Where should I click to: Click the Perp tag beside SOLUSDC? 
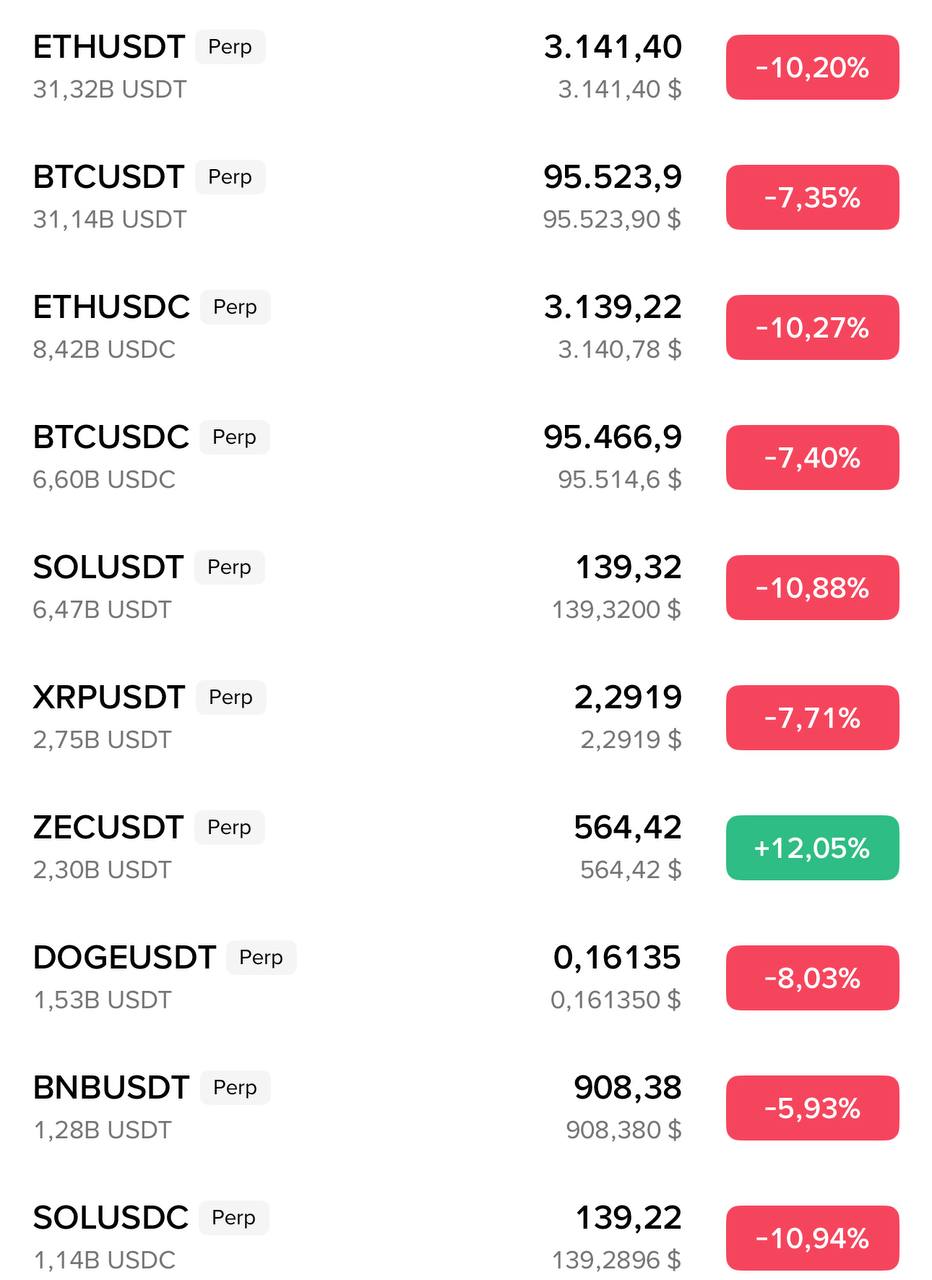[x=234, y=1217]
